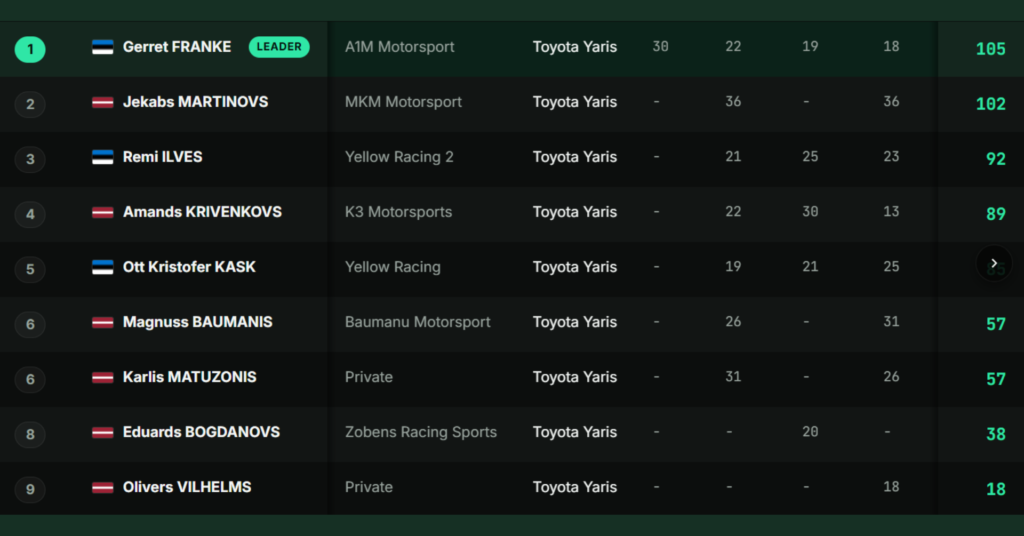
Task: Click Zobens Racing Sports team text
Action: pos(421,432)
